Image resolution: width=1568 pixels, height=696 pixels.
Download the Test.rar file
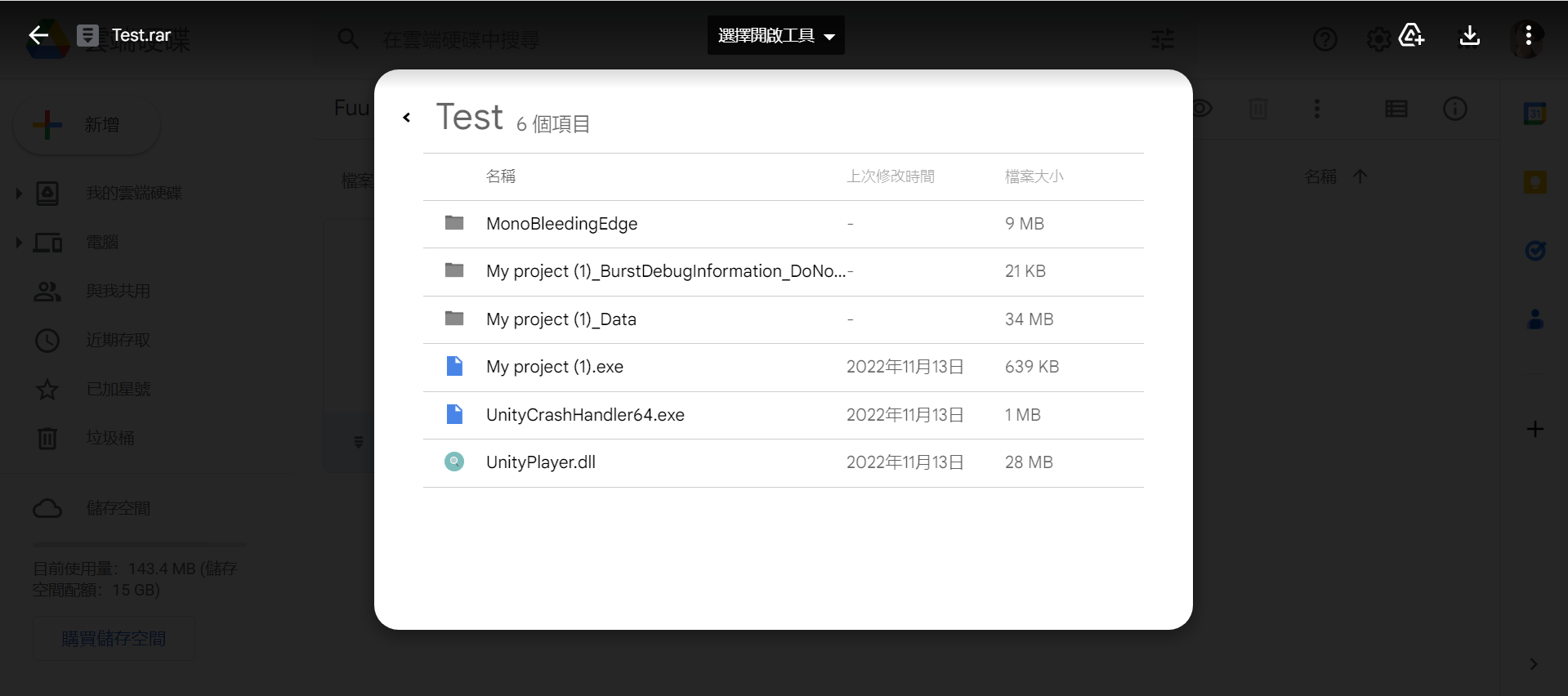coord(1469,35)
